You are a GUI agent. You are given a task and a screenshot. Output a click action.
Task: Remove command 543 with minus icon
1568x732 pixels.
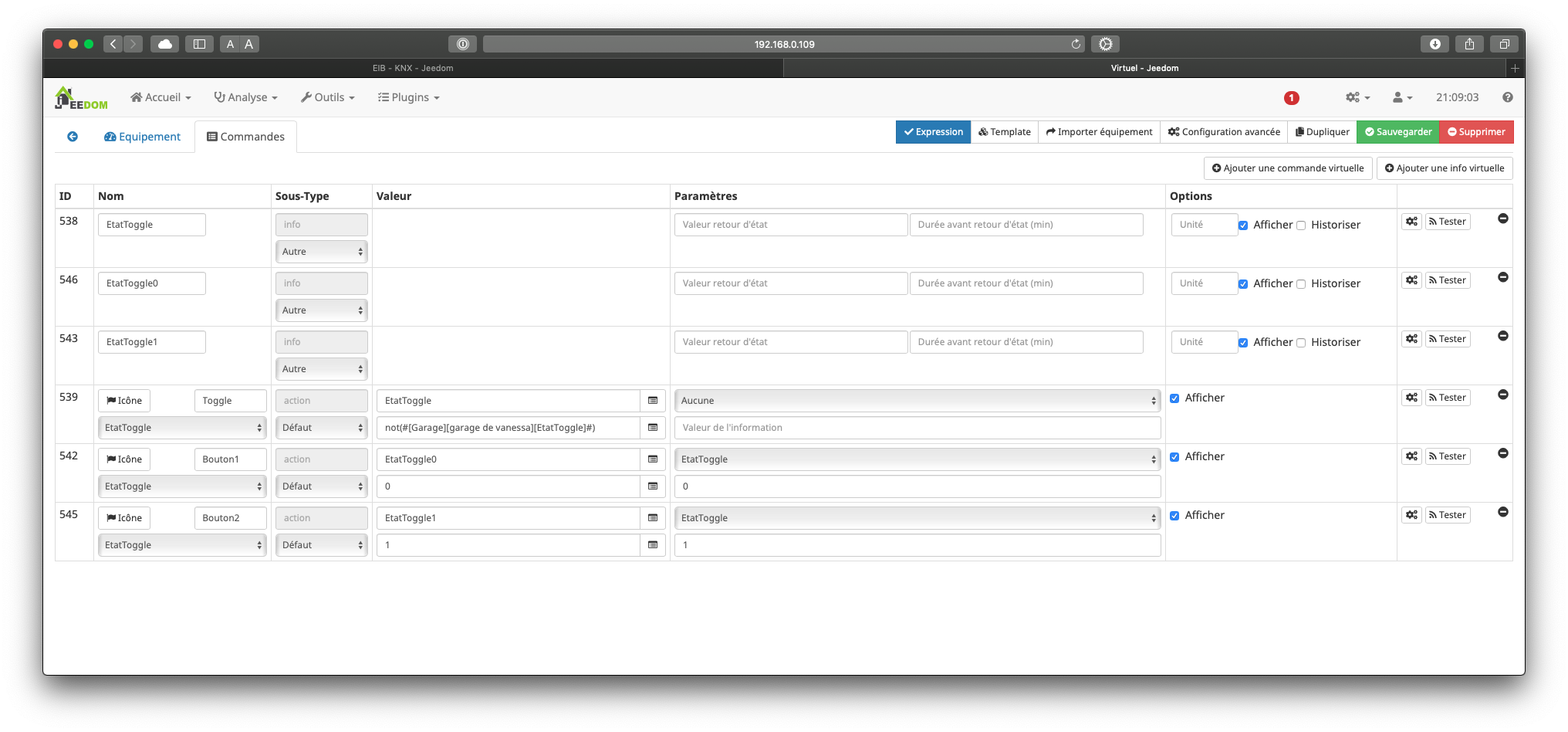coord(1502,336)
